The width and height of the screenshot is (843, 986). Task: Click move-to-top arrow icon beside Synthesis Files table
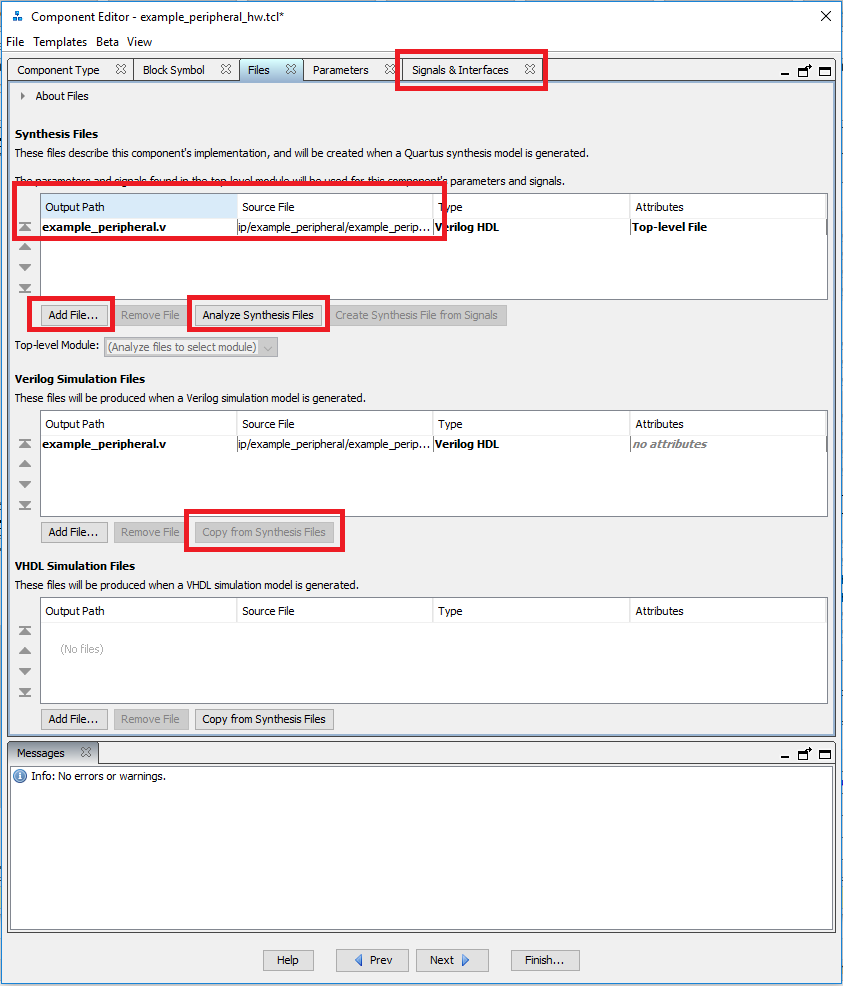point(25,227)
